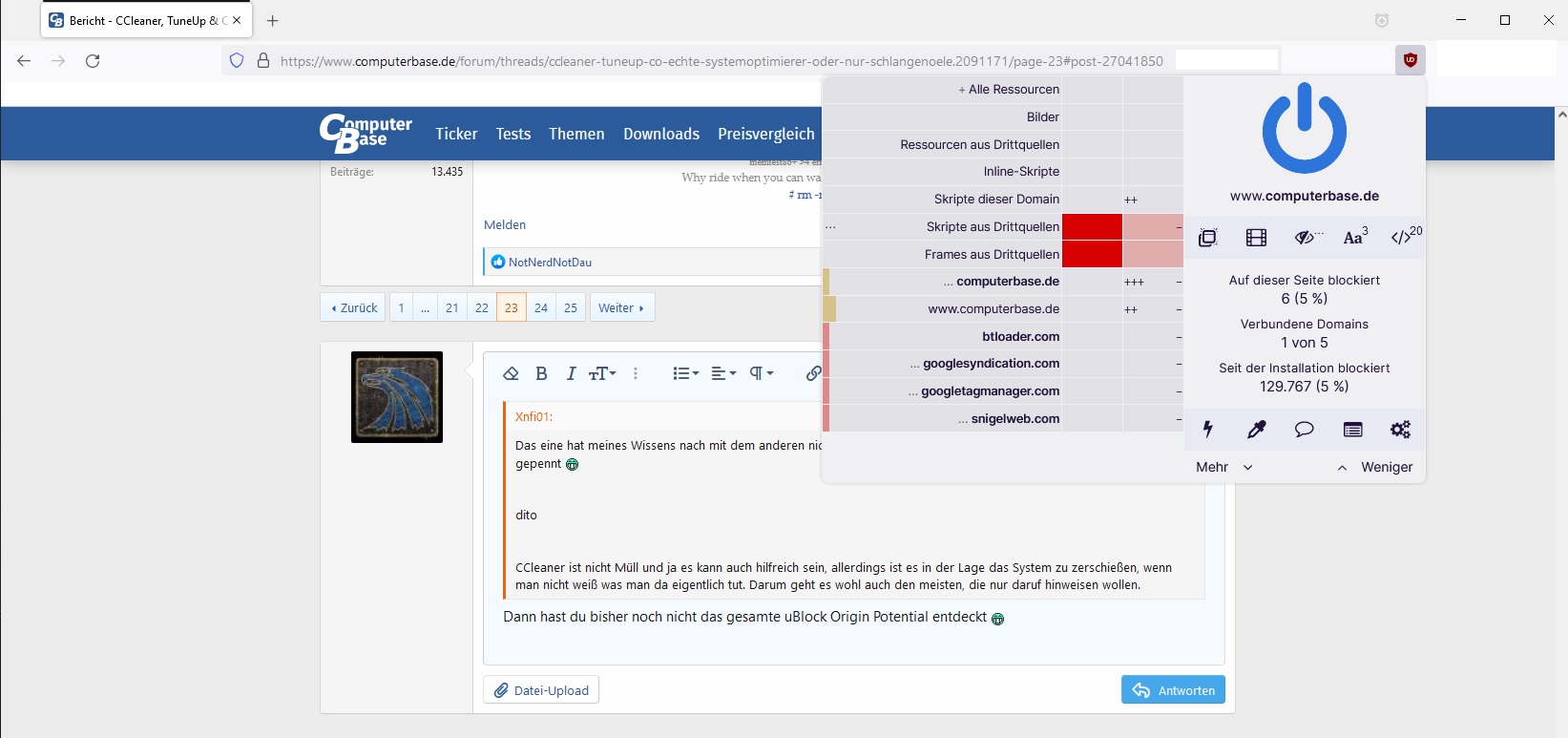The width and height of the screenshot is (1568, 738).
Task: Expand the googletagmanager.com domain row
Action: (942, 390)
